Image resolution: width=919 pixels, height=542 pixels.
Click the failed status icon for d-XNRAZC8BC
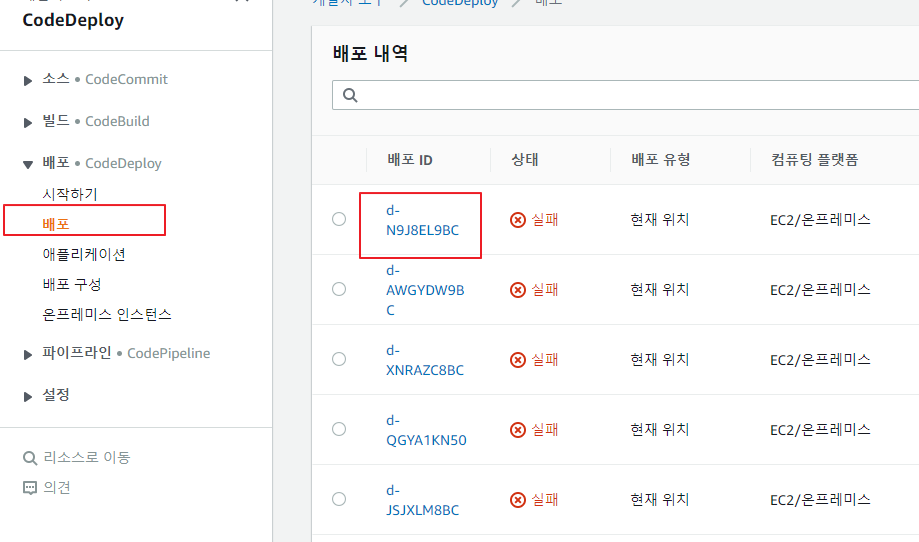coord(518,360)
